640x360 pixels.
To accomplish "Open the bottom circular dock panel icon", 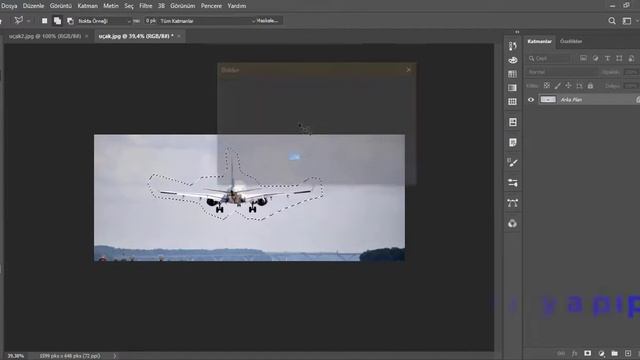I will [x=513, y=223].
